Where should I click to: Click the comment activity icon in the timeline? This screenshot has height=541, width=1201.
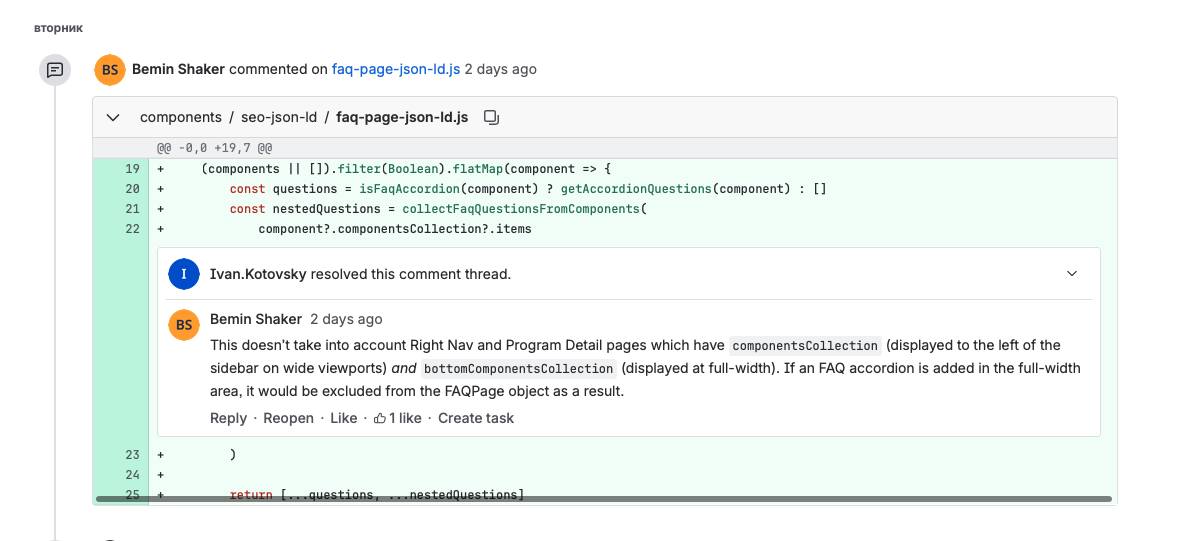[55, 70]
